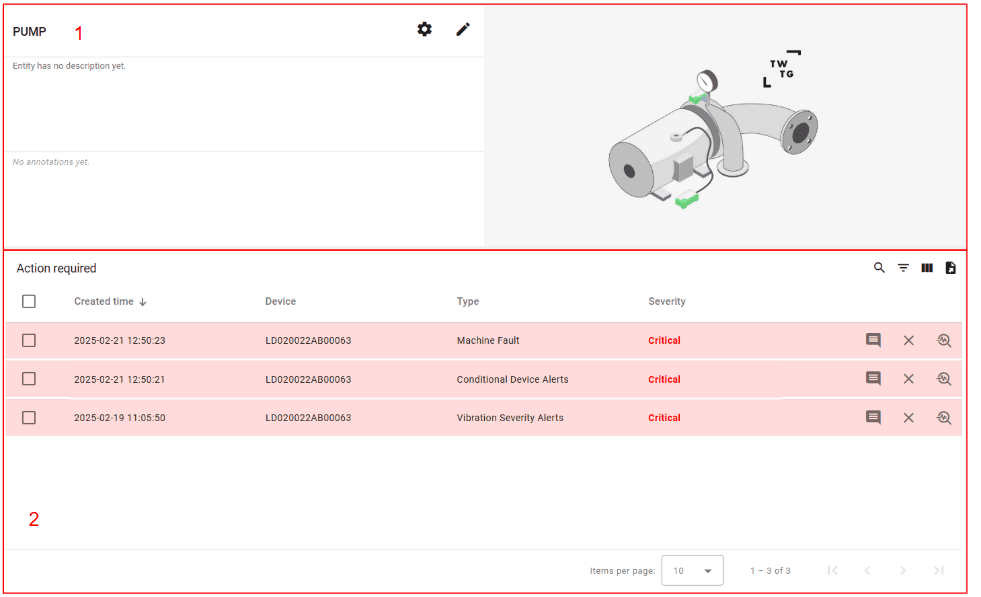Open analysis view for Vibration Severity Alerts
This screenshot has height=597, width=981.
pyautogui.click(x=943, y=417)
